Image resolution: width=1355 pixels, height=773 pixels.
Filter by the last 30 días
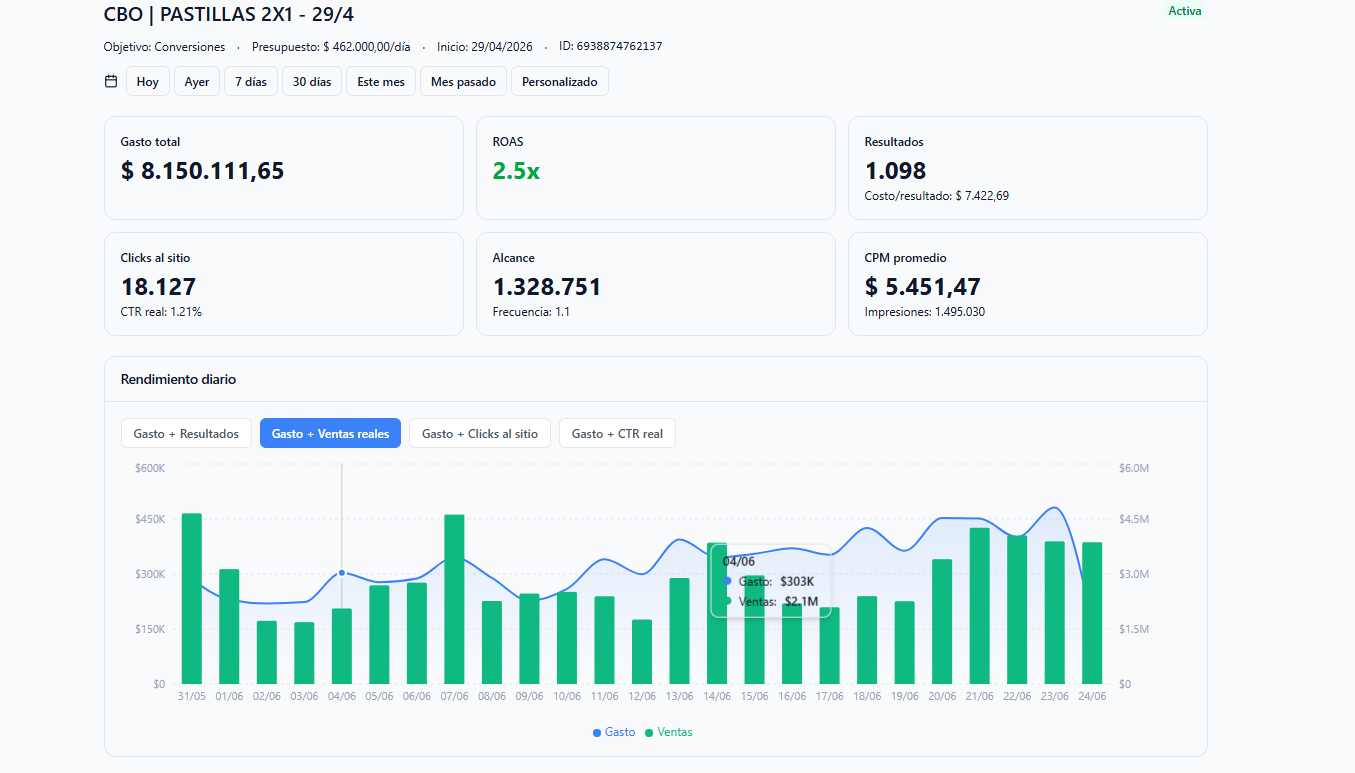312,82
